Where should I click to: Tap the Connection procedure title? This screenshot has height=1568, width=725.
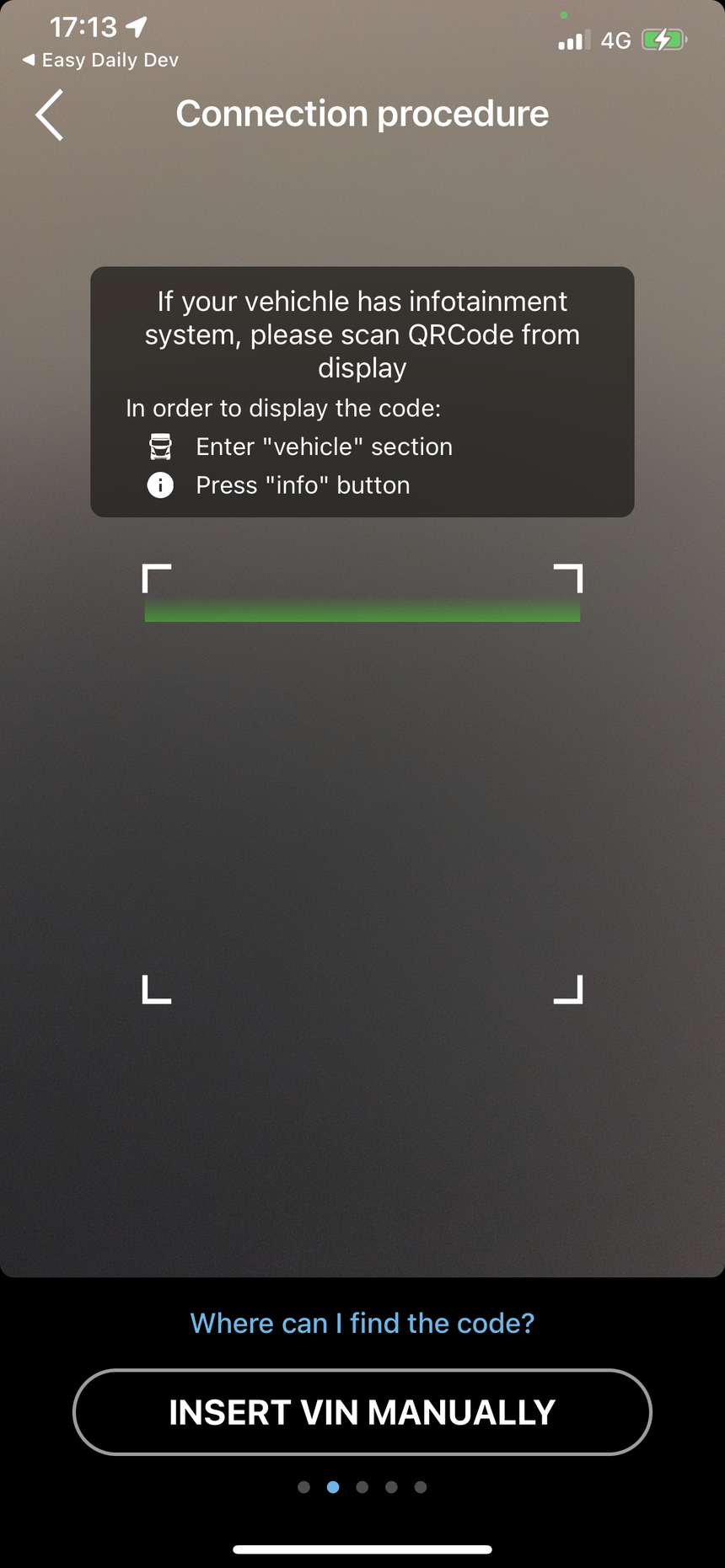[x=362, y=114]
